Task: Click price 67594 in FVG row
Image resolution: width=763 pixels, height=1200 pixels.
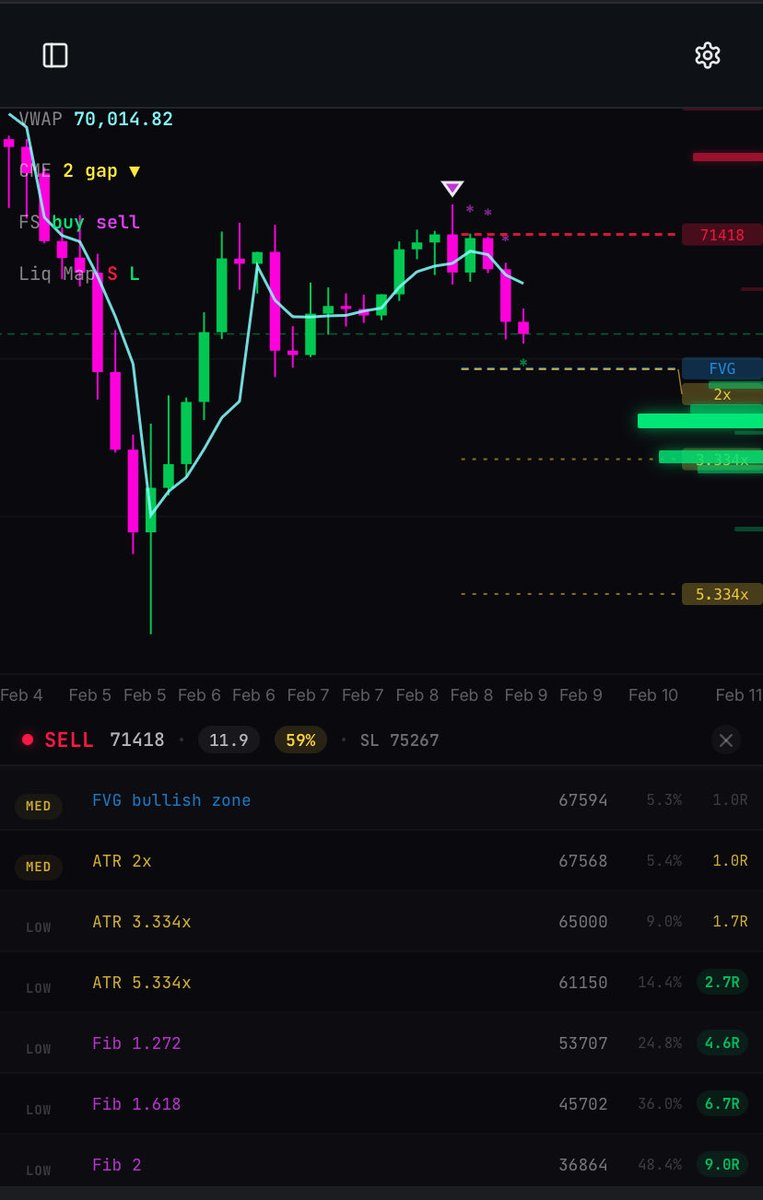Action: (x=583, y=800)
